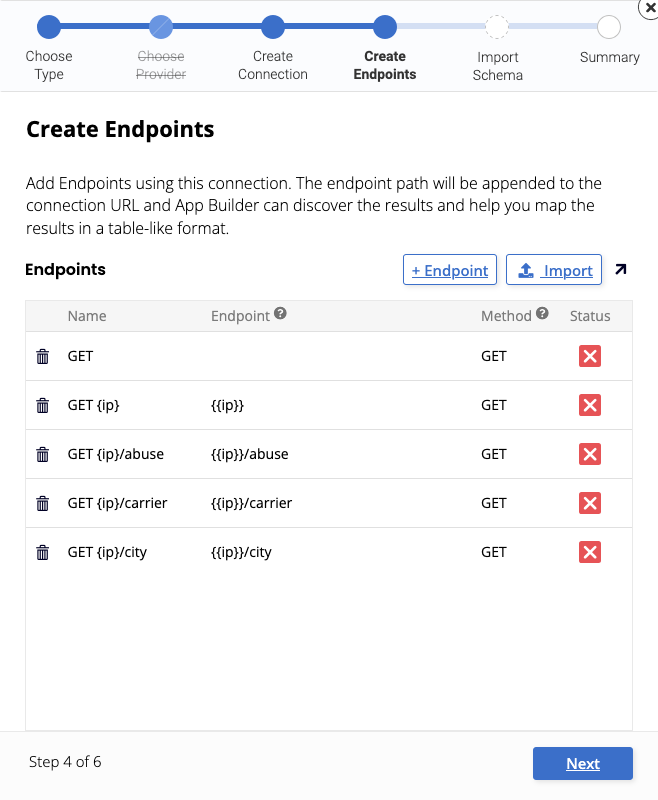Viewport: 658px width, 800px height.
Task: Jump ahead to the Summary step
Action: pyautogui.click(x=610, y=28)
